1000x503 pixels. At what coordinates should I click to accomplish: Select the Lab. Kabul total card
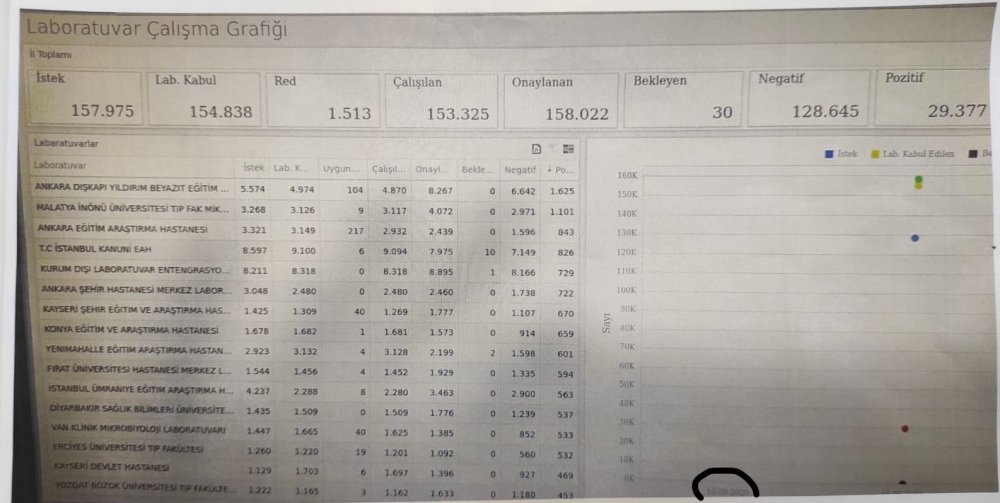[x=204, y=99]
